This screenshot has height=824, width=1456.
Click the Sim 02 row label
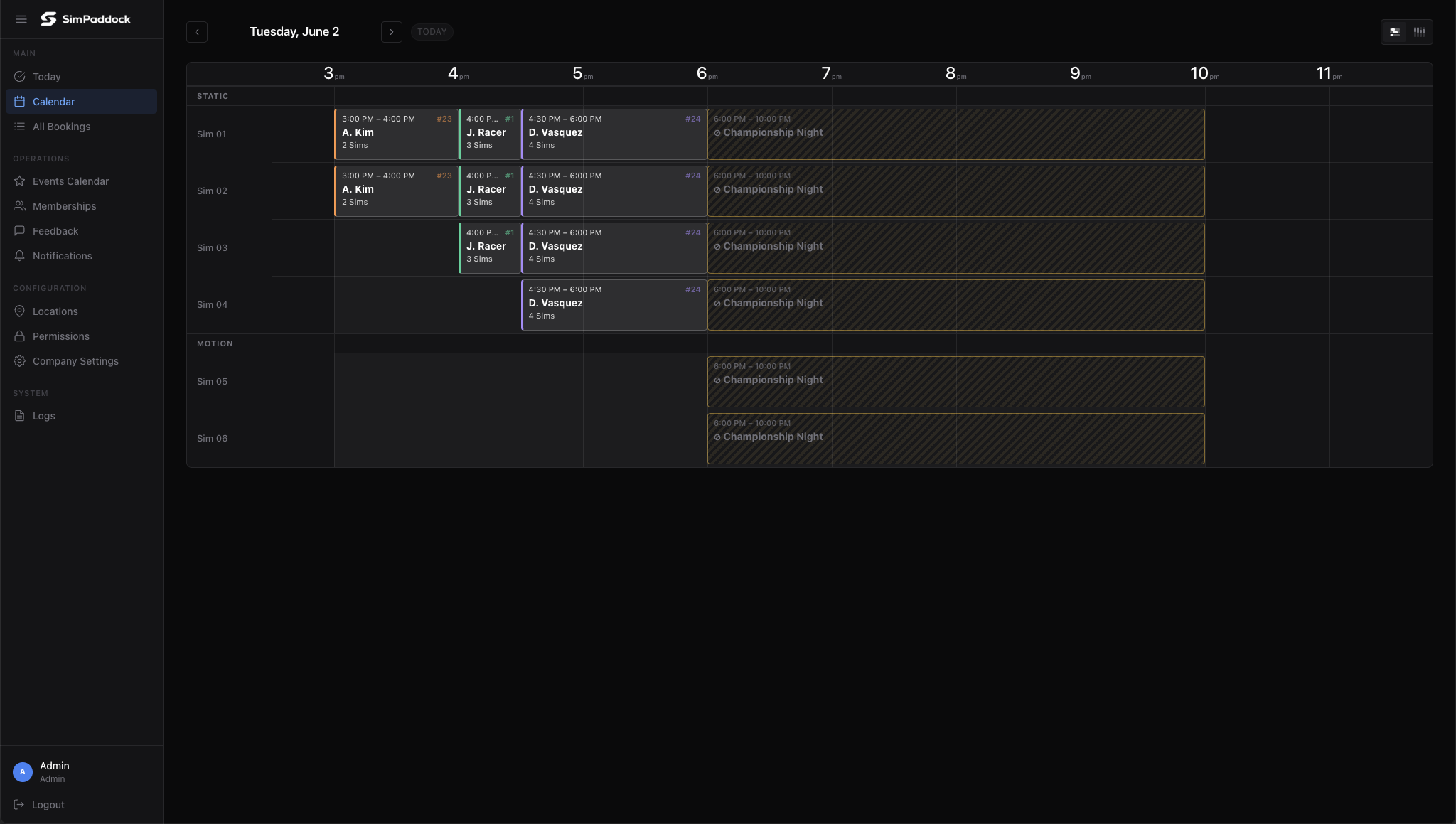click(x=212, y=191)
